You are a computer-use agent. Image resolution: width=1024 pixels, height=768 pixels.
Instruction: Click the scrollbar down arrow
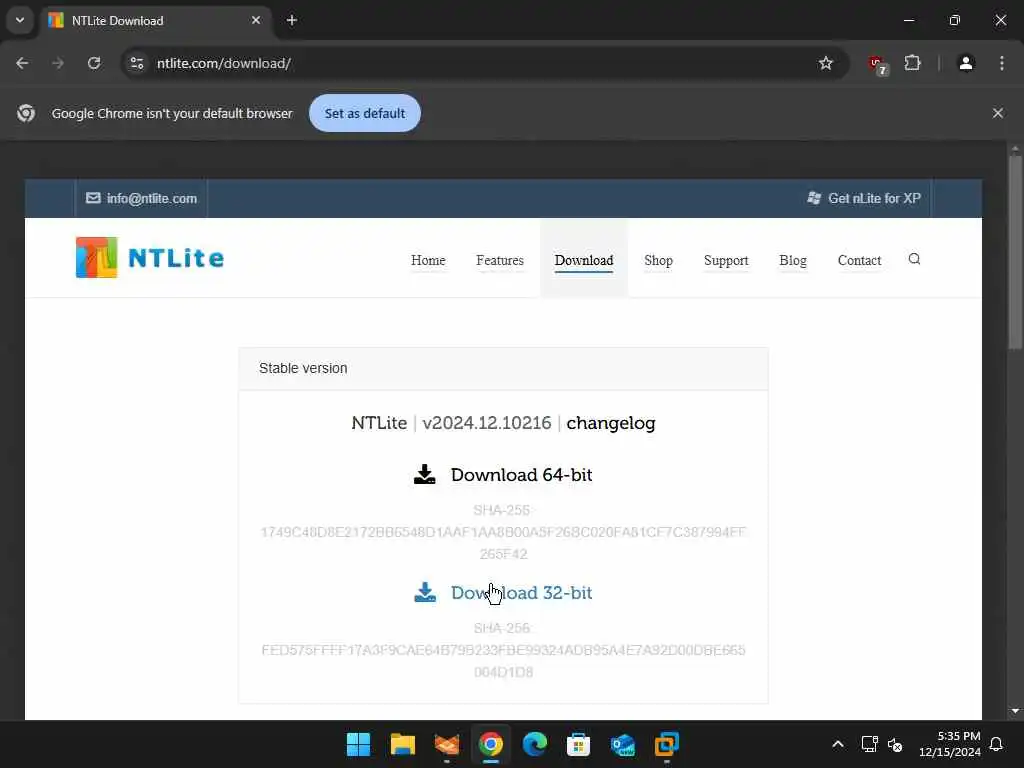1015,711
